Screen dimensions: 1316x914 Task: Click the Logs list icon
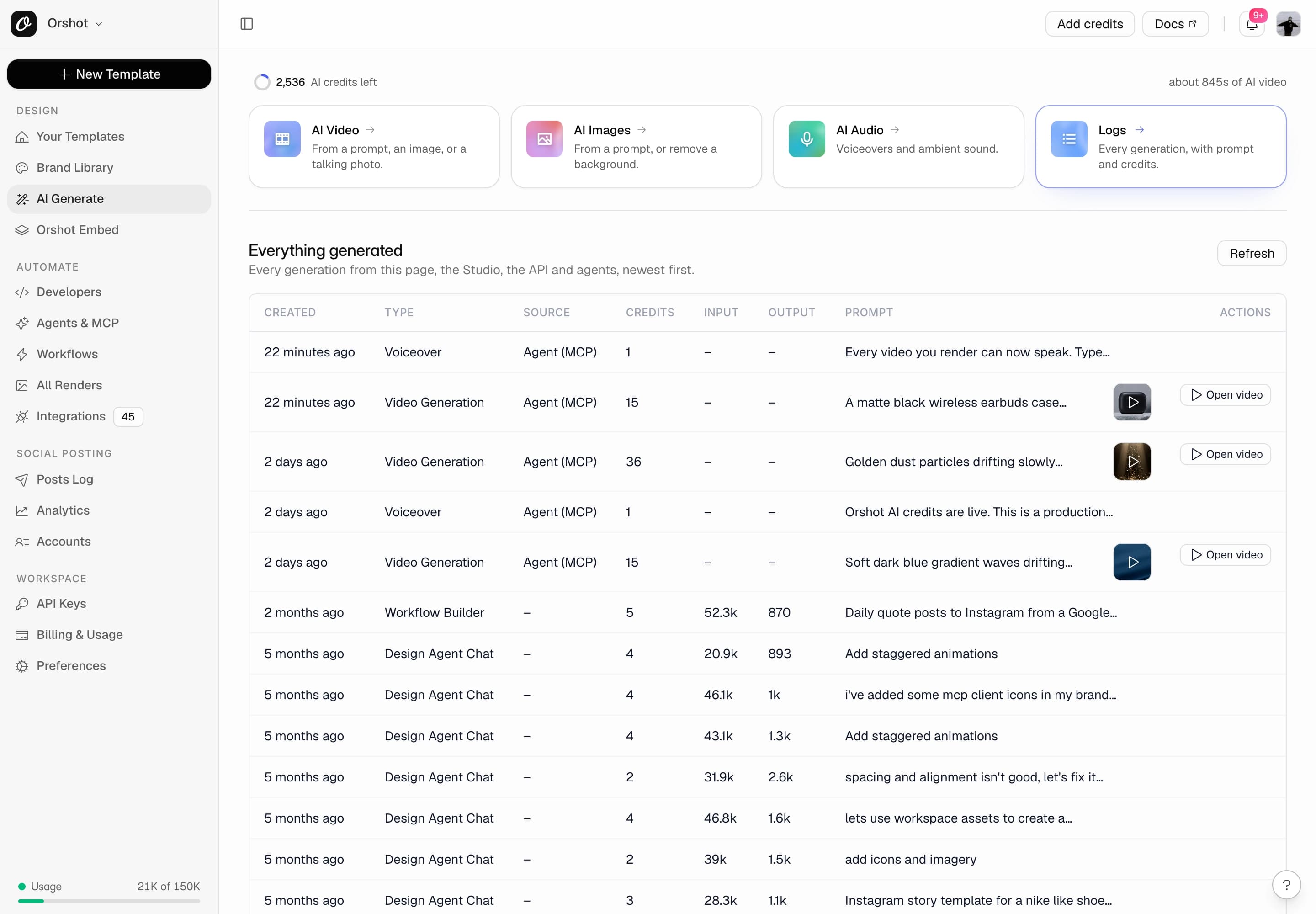pos(1069,138)
